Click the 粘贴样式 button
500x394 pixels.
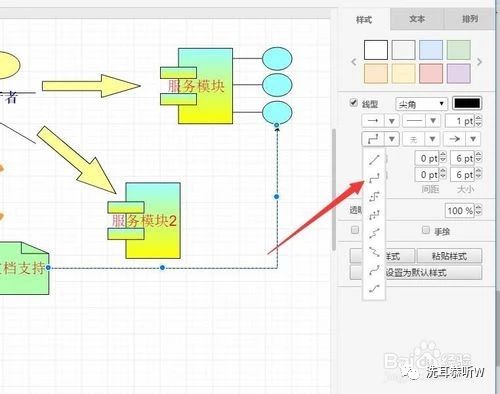pyautogui.click(x=449, y=256)
